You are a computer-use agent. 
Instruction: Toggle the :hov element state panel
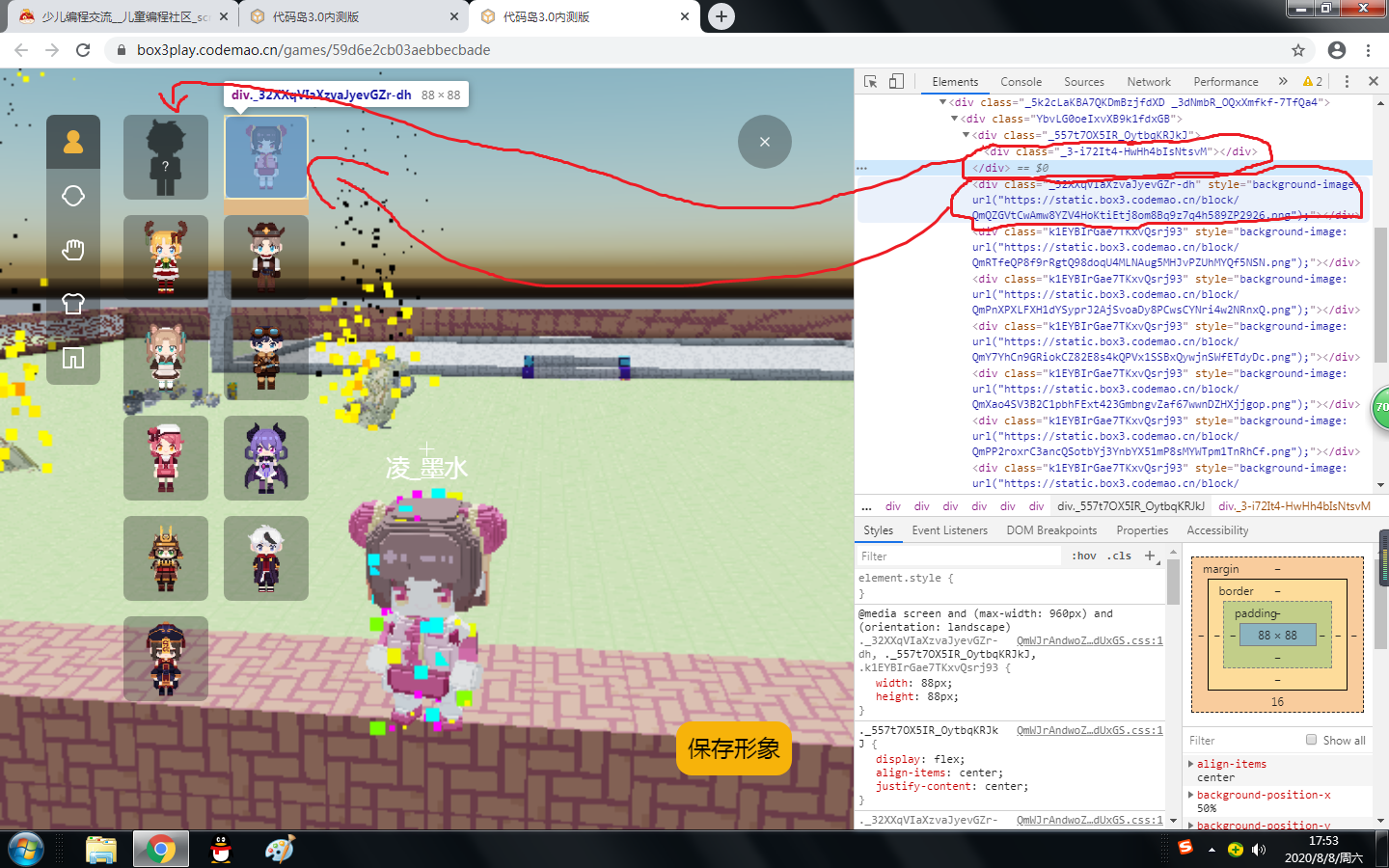tap(1084, 556)
